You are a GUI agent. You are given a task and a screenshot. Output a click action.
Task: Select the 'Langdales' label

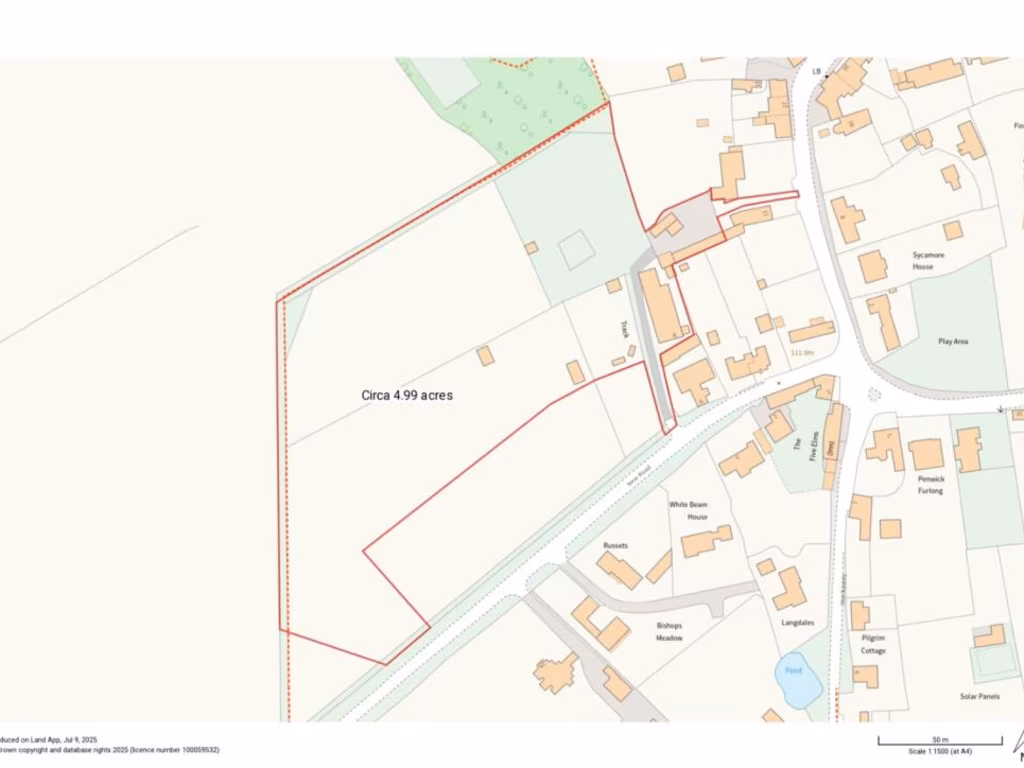click(x=797, y=622)
